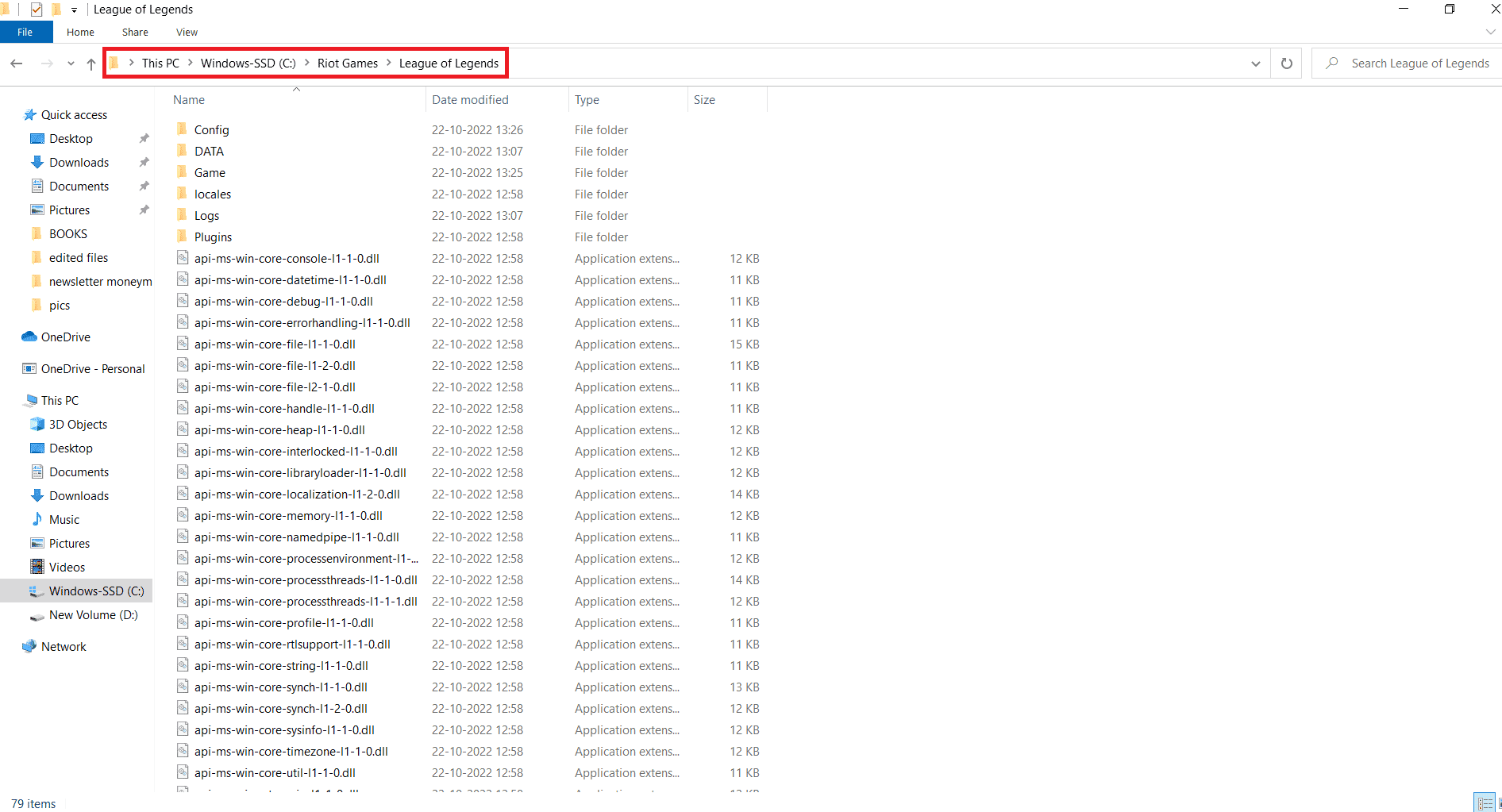The width and height of the screenshot is (1502, 812).
Task: Select api-ms-win-core-localization-l1-2-0.dll file
Action: coord(297,495)
